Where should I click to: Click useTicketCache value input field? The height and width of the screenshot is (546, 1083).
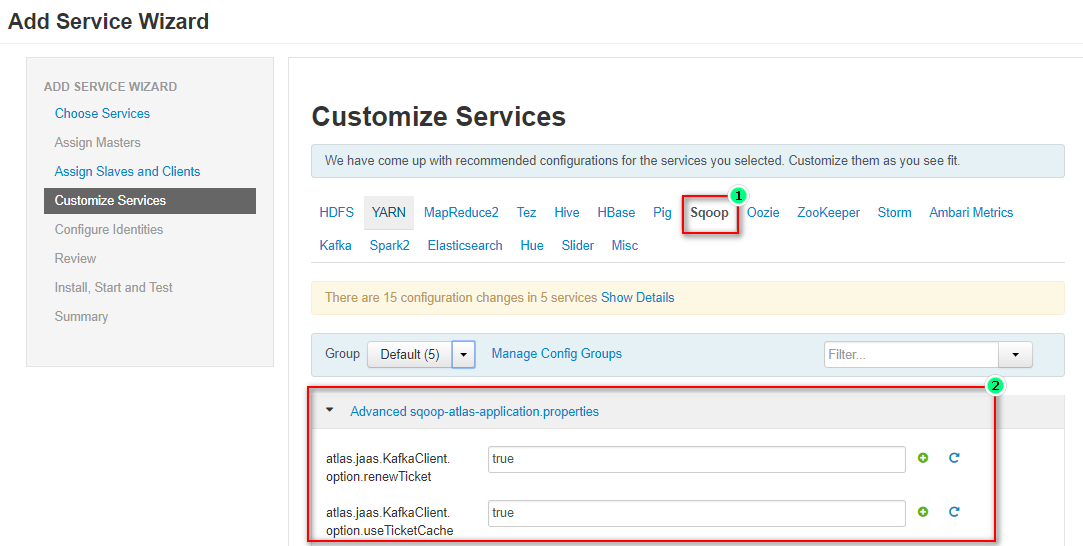click(x=696, y=513)
